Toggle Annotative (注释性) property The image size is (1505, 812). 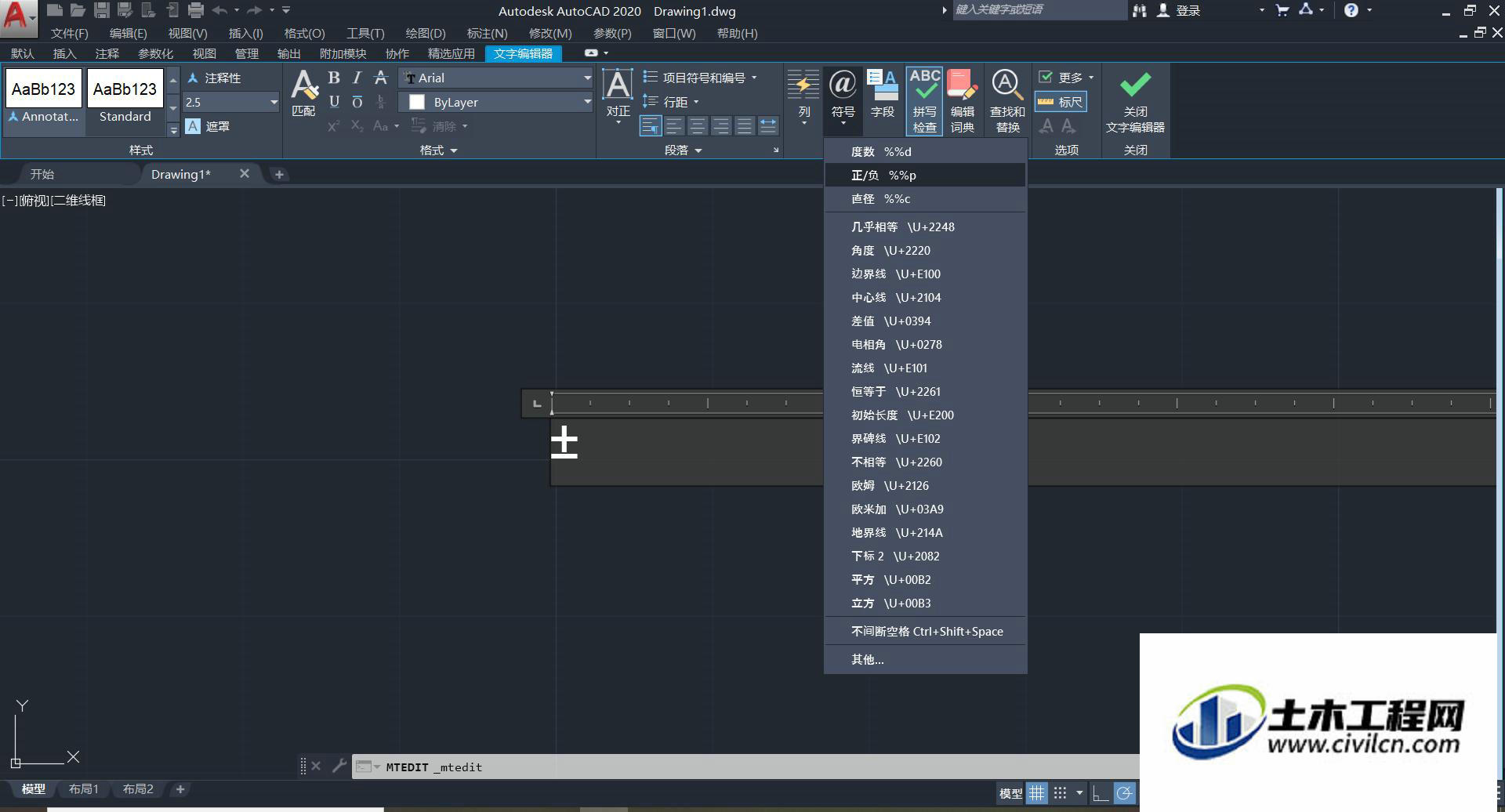click(x=214, y=78)
